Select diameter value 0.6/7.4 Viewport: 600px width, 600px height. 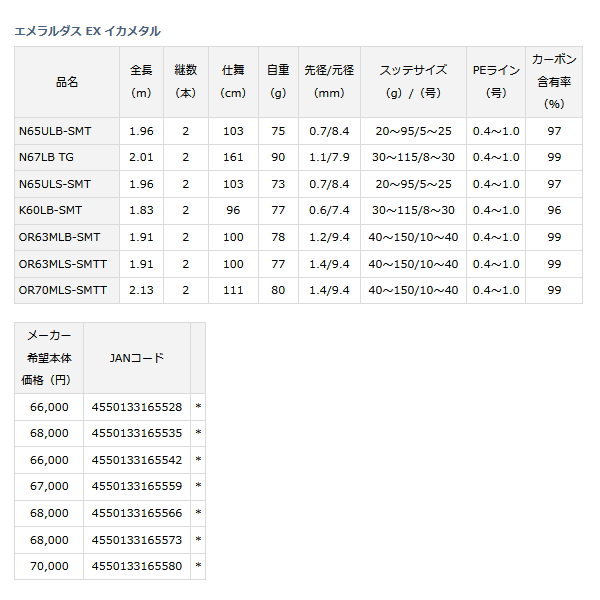(x=329, y=210)
